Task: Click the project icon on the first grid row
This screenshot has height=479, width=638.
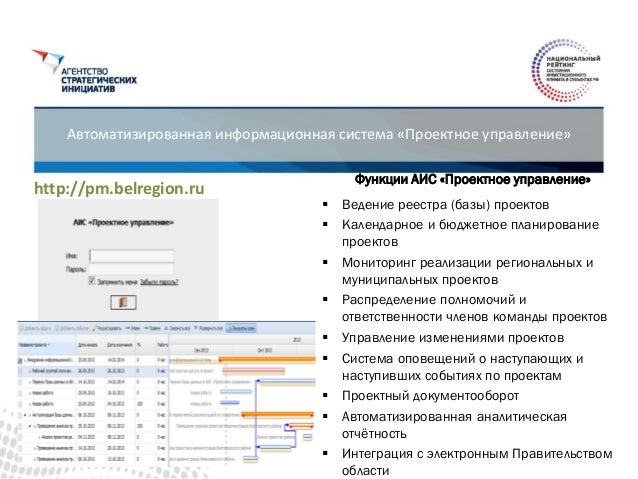Action: pos(20,360)
